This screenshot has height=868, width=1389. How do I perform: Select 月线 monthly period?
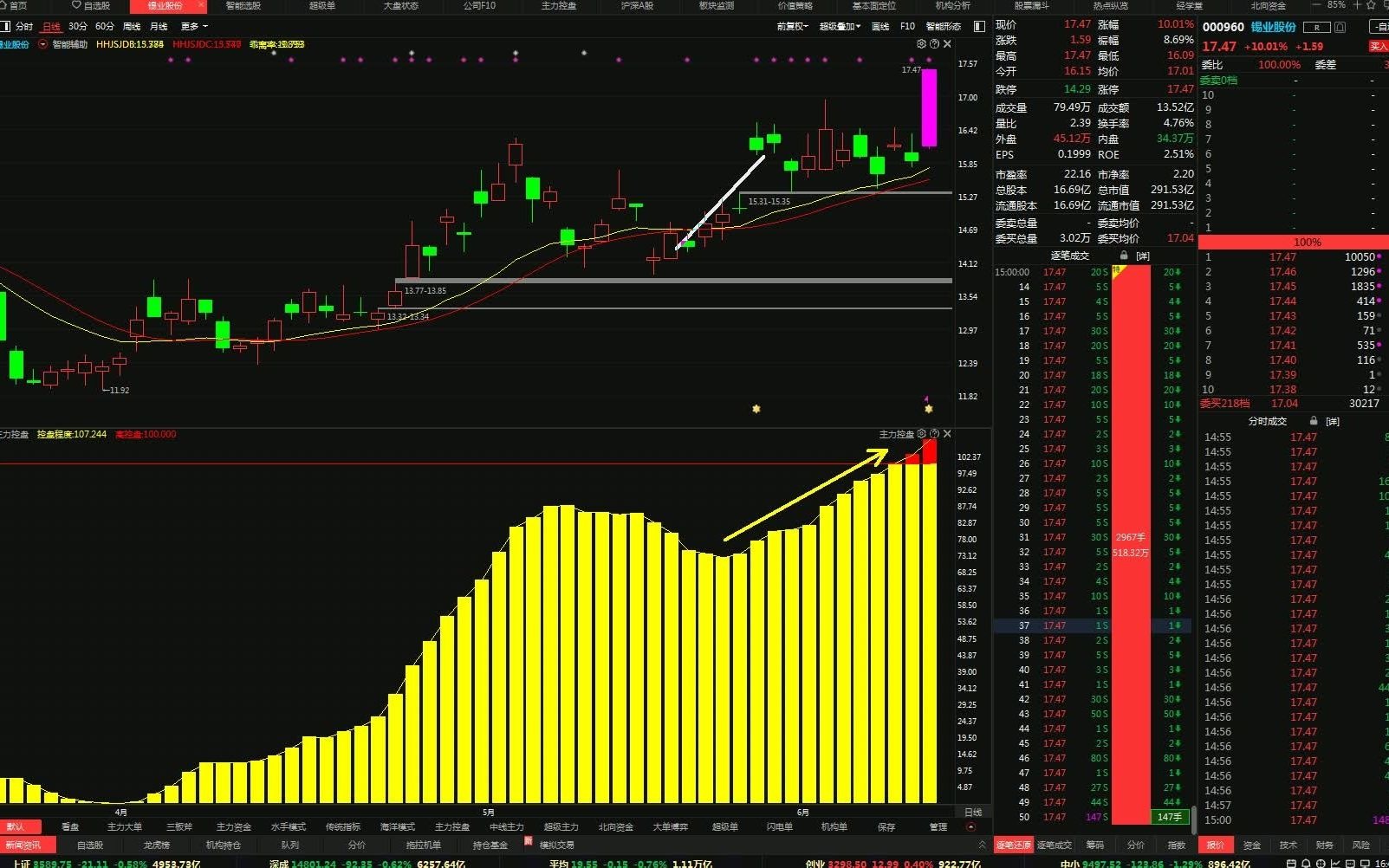[159, 27]
